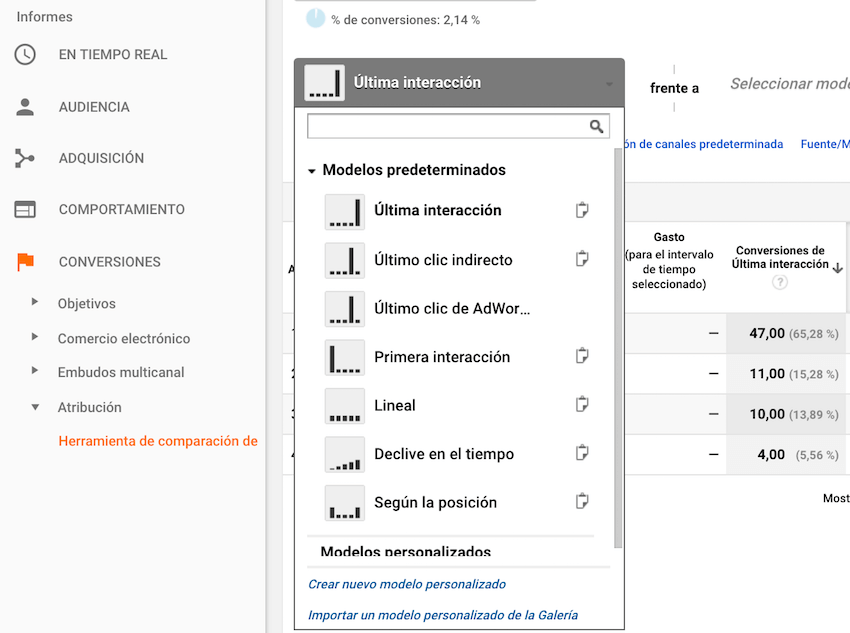The image size is (850, 633).
Task: Click the 4,00 (5,56 %) conversions cell
Action: pyautogui.click(x=786, y=455)
